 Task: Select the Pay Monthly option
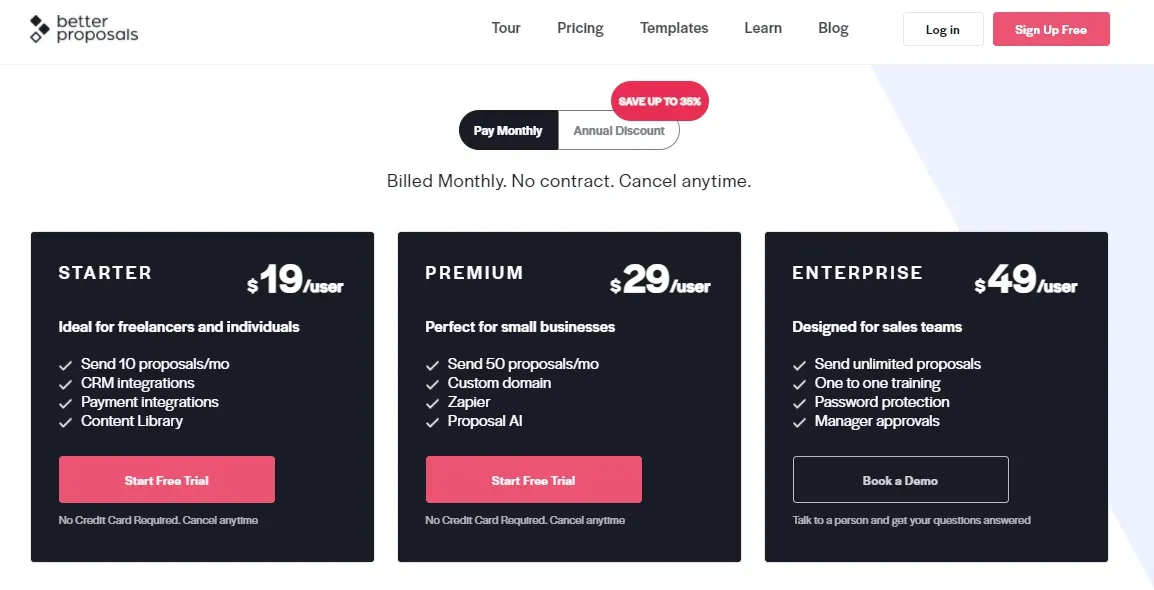508,130
